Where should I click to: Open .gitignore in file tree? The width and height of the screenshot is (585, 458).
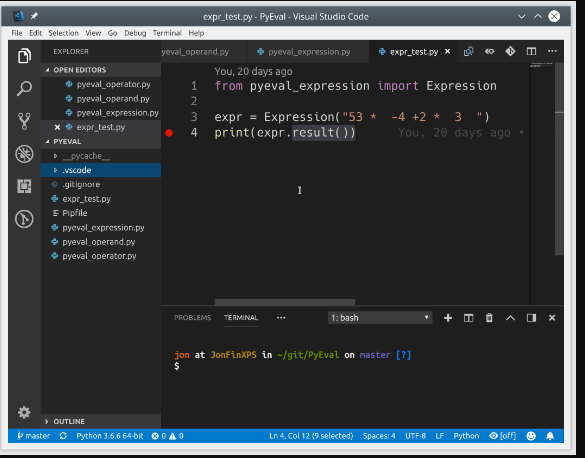tap(101, 184)
